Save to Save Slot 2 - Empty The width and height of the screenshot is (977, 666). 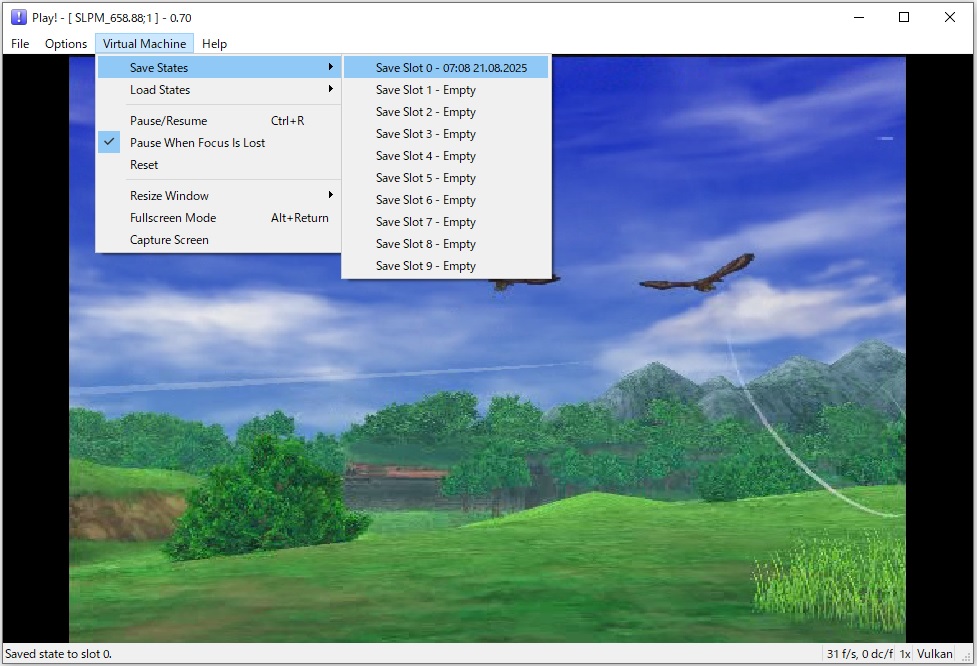446,112
